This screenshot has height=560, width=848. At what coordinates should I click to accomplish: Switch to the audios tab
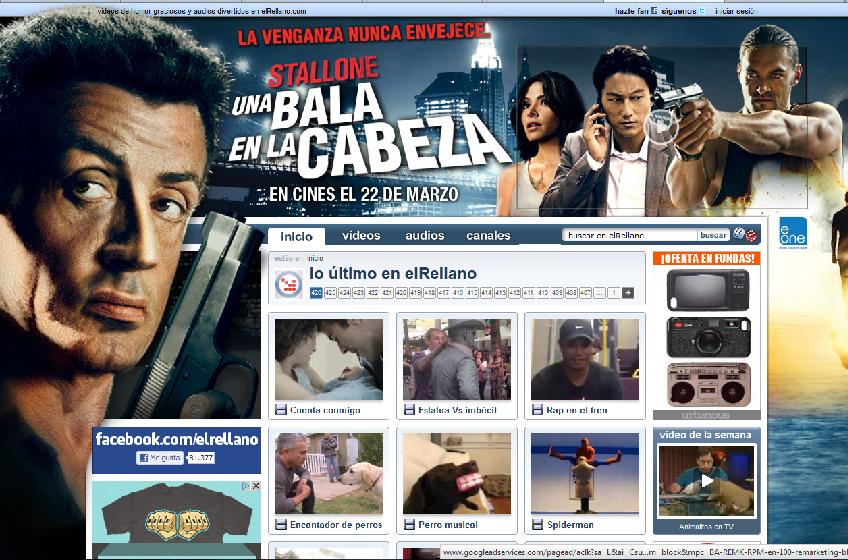425,235
